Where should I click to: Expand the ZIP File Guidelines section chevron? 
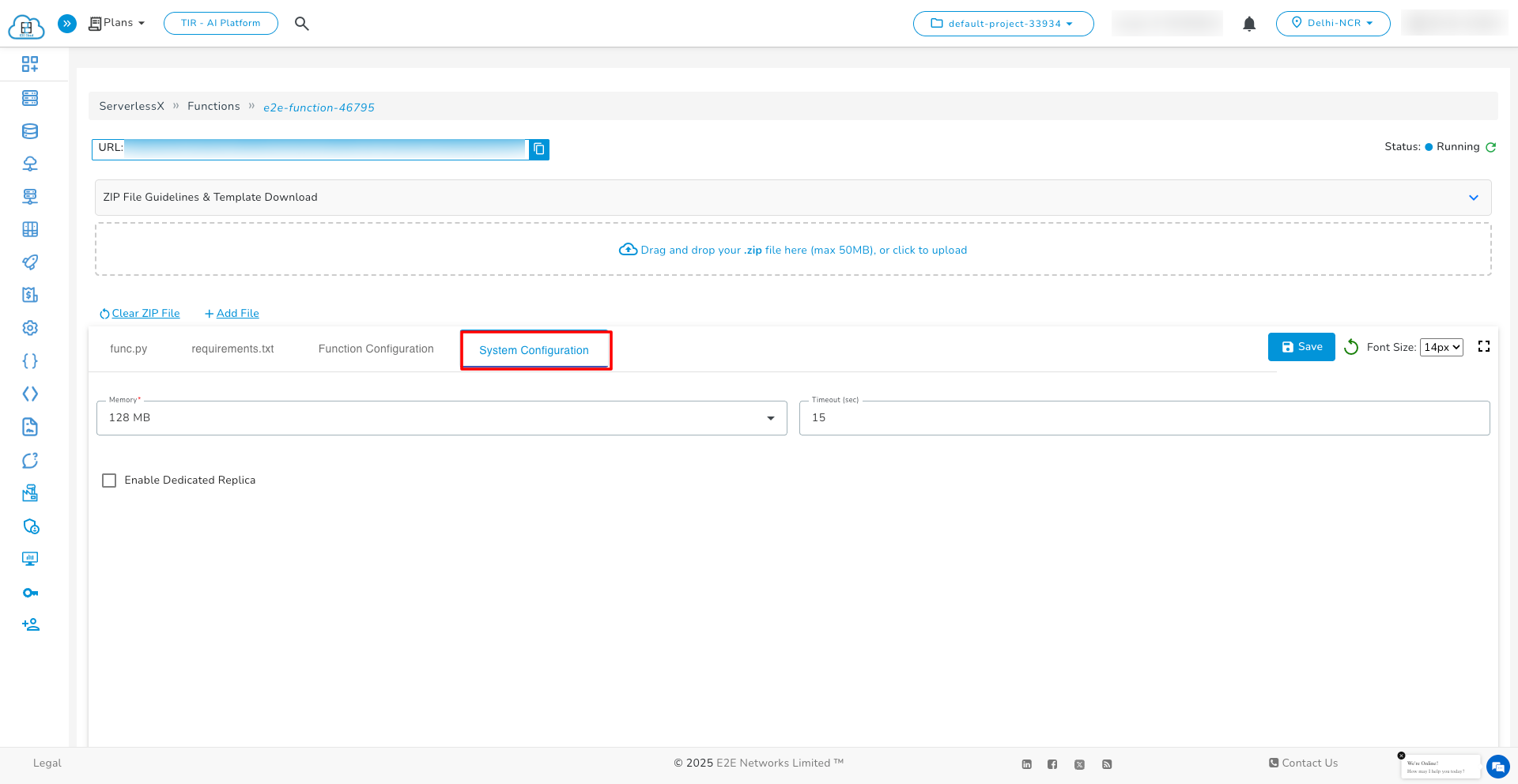[x=1474, y=198]
